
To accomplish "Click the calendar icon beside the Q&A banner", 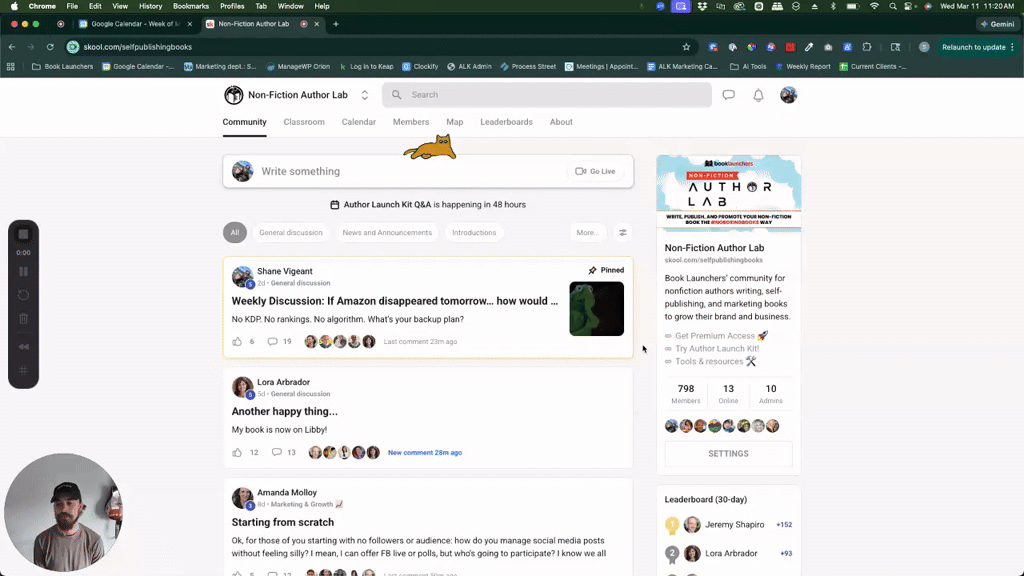I will click(335, 204).
